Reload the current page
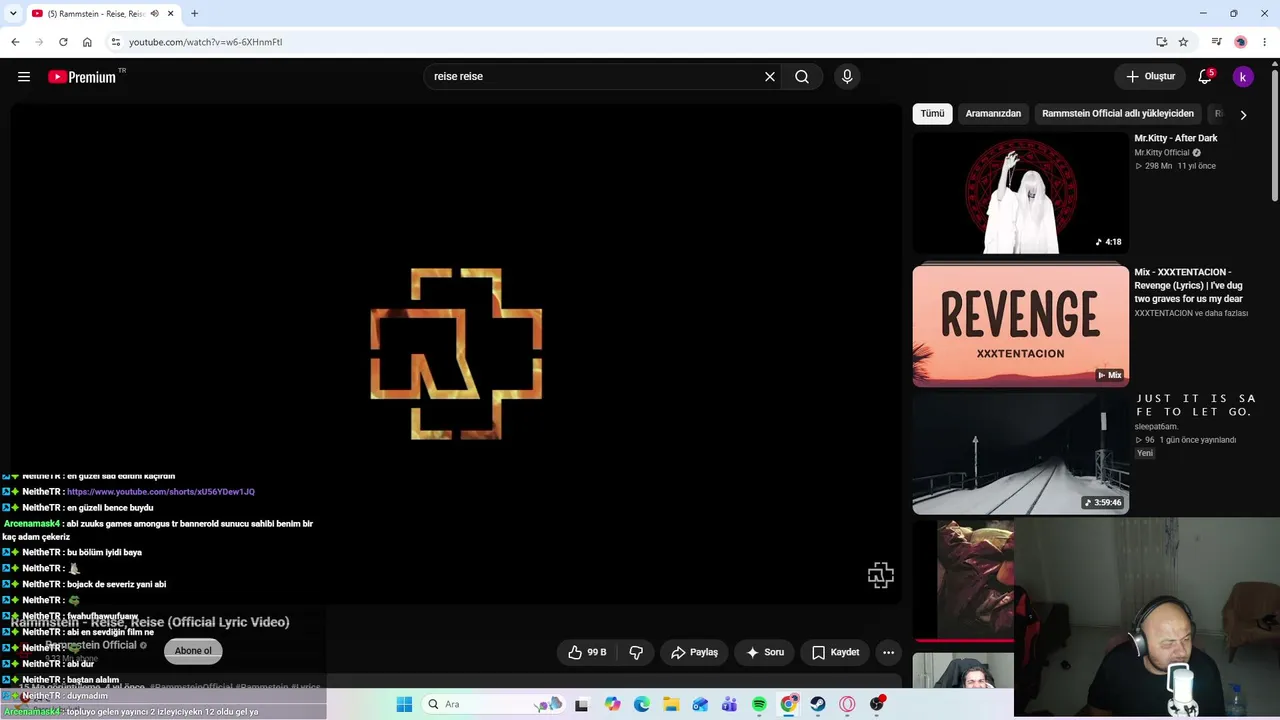Viewport: 1280px width, 720px height. [63, 42]
